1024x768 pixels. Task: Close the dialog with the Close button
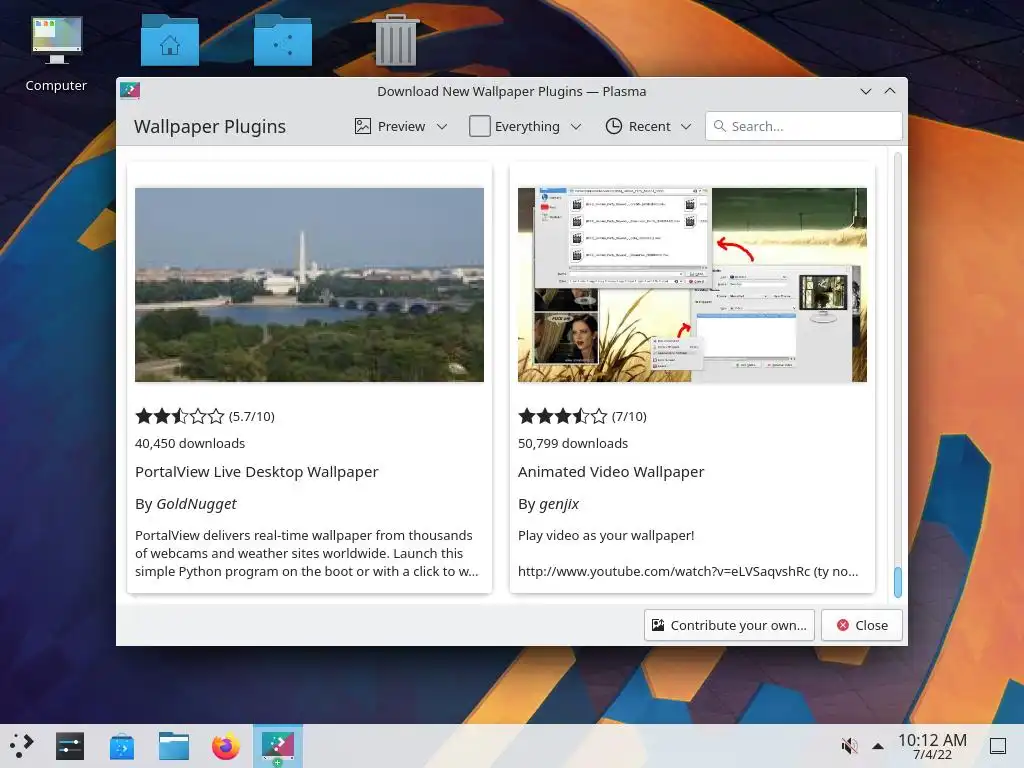tap(862, 625)
